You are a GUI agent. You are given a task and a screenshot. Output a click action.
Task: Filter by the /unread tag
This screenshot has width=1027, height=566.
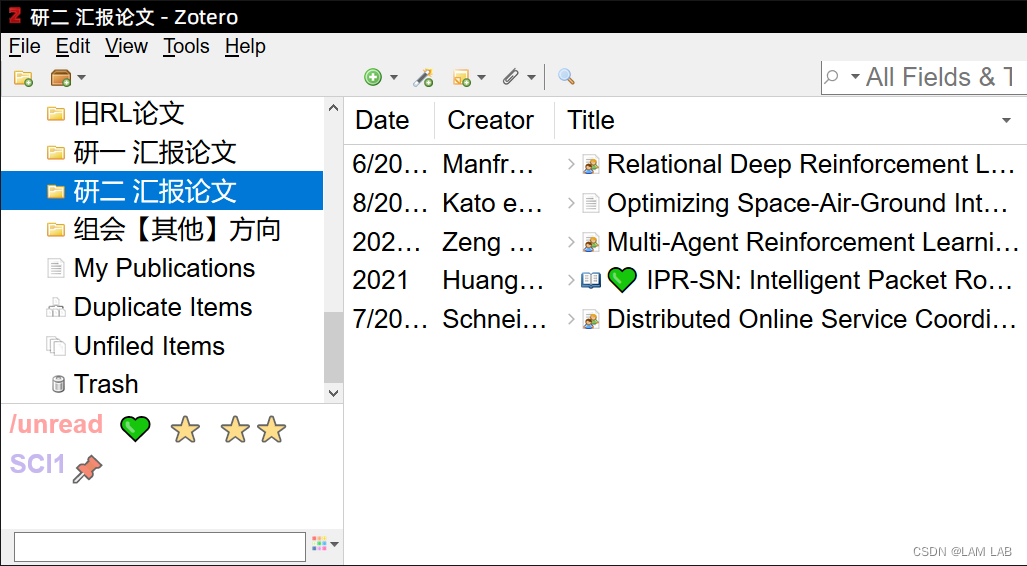pyautogui.click(x=56, y=424)
